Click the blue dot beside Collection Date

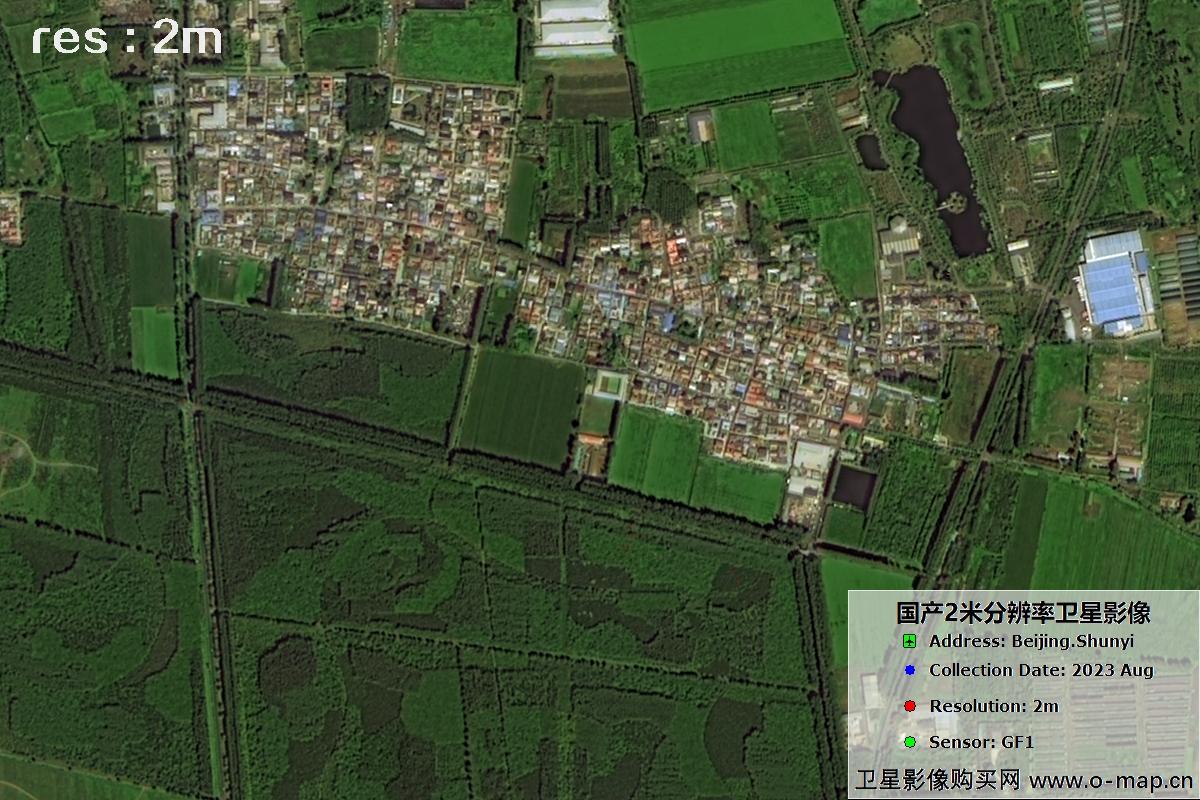tap(910, 670)
